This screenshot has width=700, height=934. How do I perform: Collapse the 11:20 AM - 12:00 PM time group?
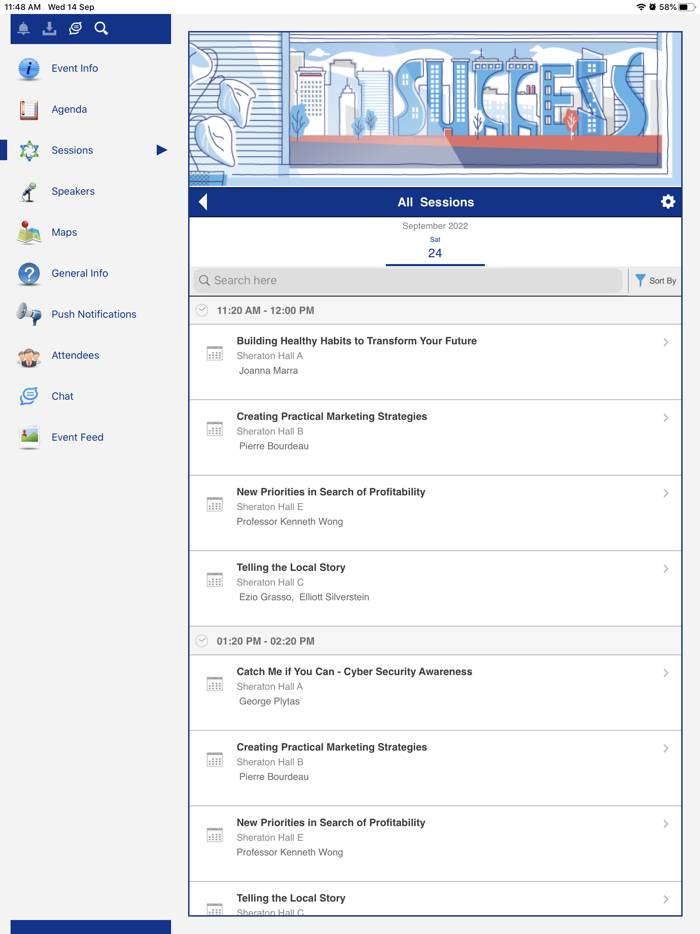[x=202, y=310]
